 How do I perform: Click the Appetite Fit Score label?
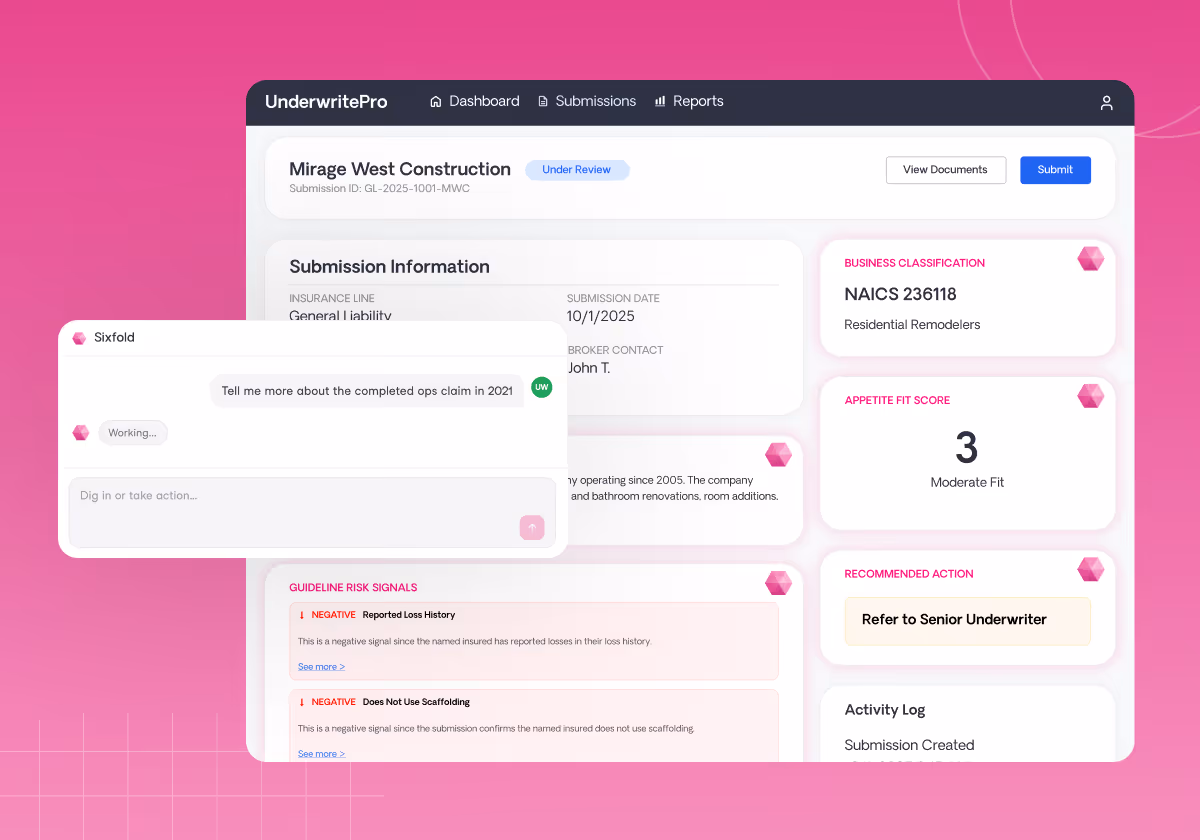(897, 400)
